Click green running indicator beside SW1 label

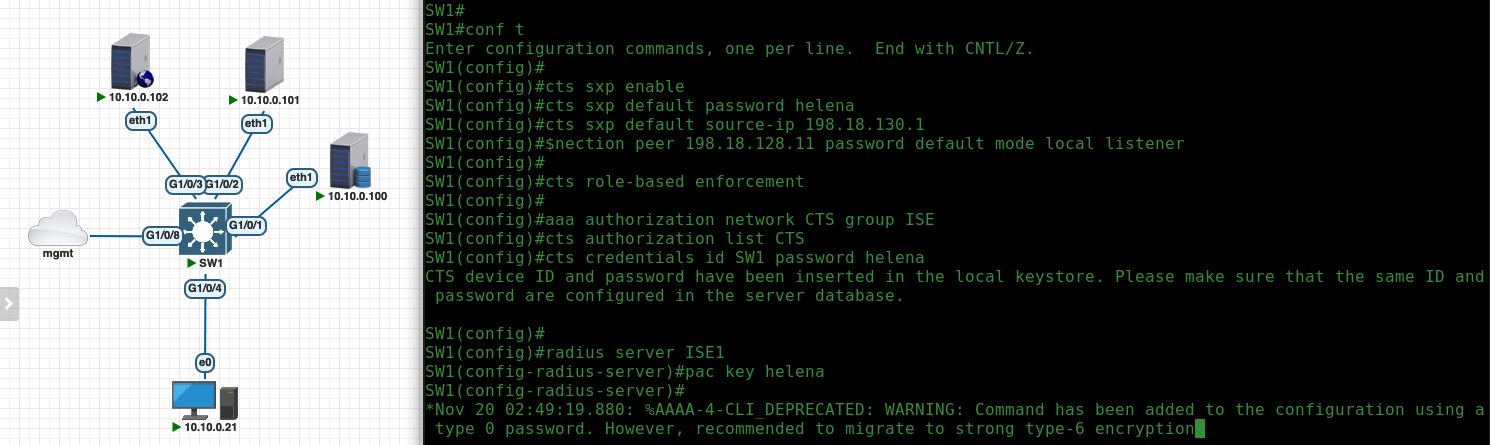(191, 263)
